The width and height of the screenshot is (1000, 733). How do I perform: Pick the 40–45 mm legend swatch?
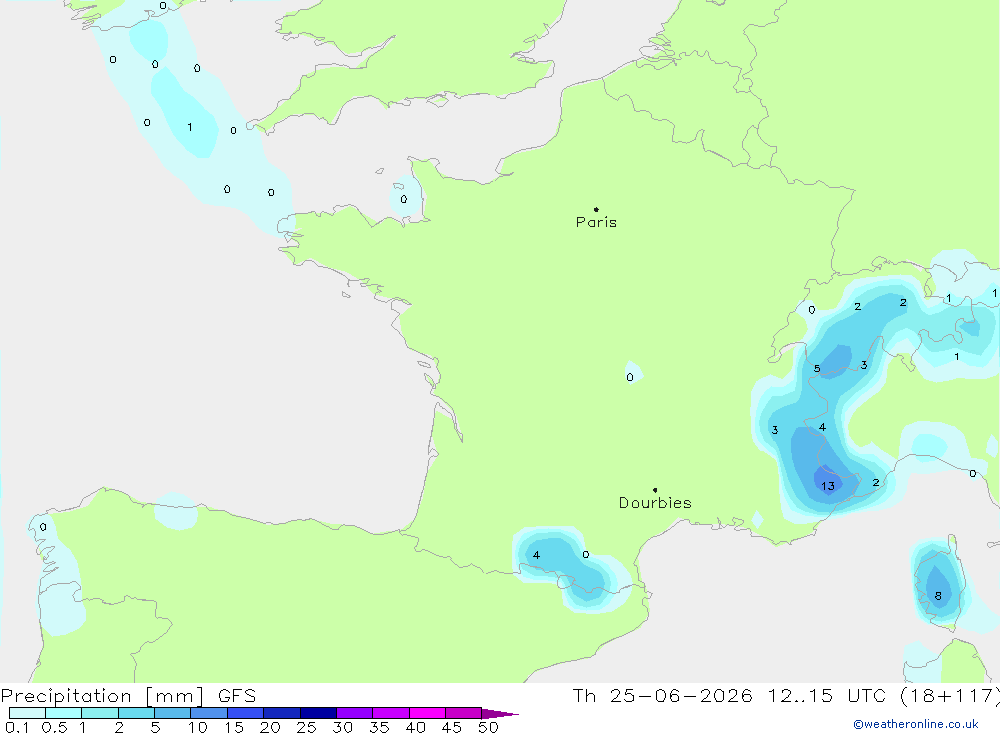point(427,713)
